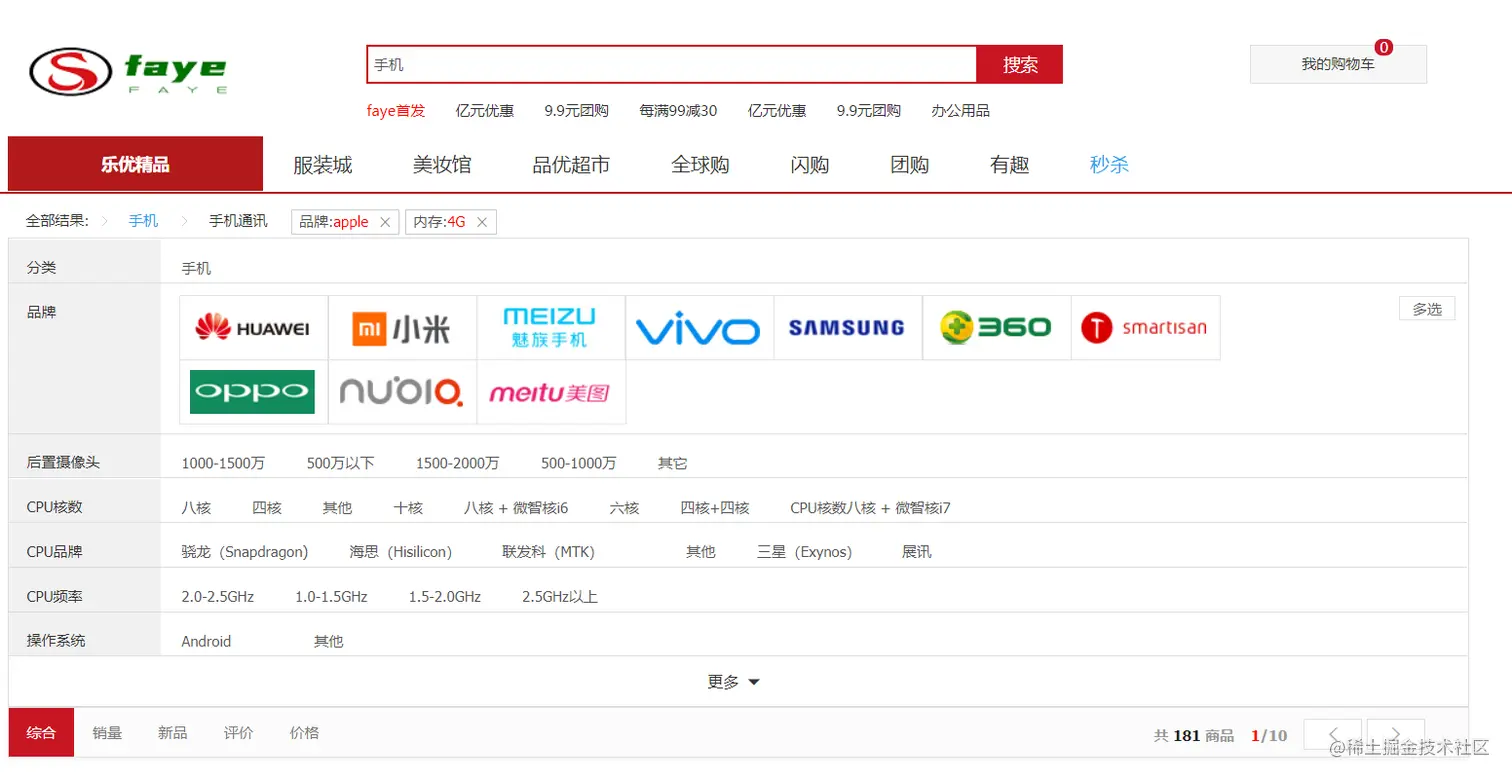Select the HUAWEI brand logo
Viewport: 1512px width, 780px height.
(253, 327)
